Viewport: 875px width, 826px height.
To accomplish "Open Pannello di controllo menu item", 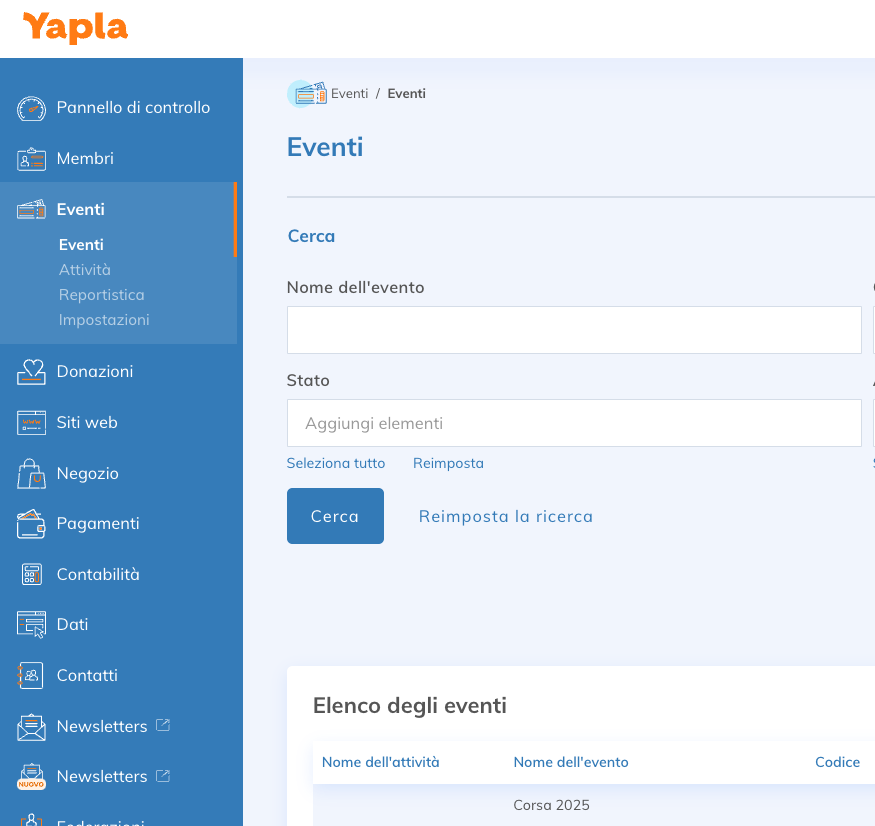I will (x=133, y=107).
